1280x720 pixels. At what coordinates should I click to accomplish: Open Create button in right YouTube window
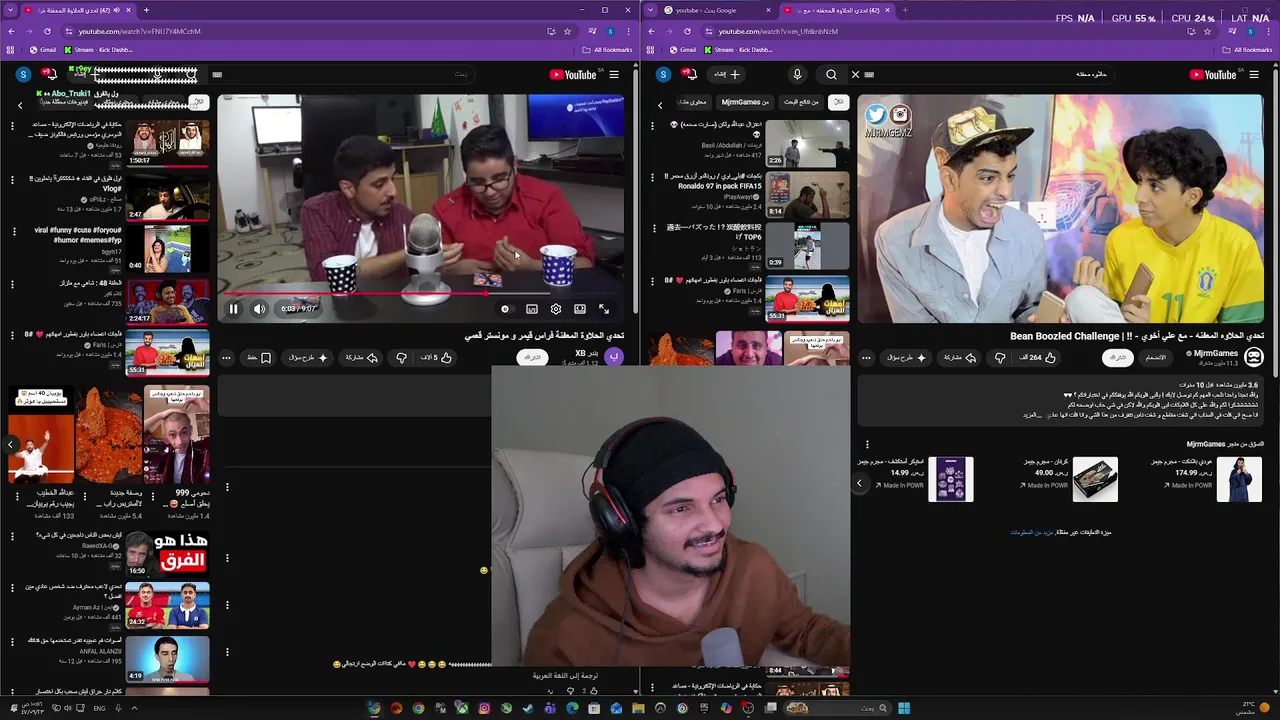click(727, 74)
